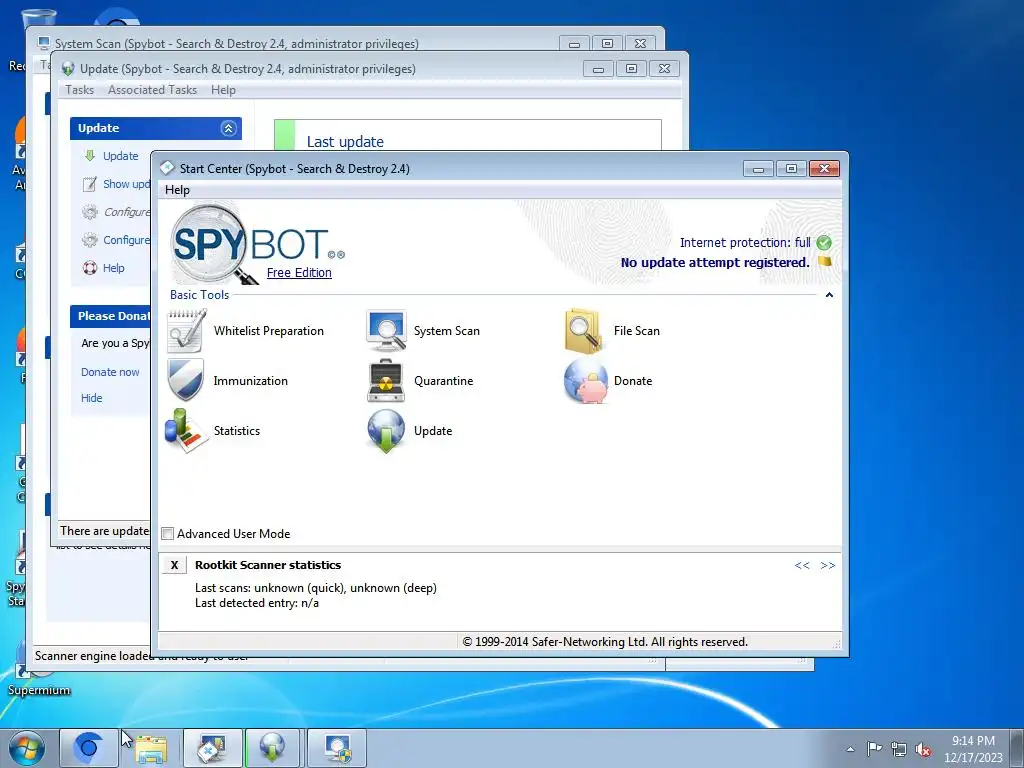1024x768 pixels.
Task: Open the Immunization shield icon
Action: click(186, 380)
